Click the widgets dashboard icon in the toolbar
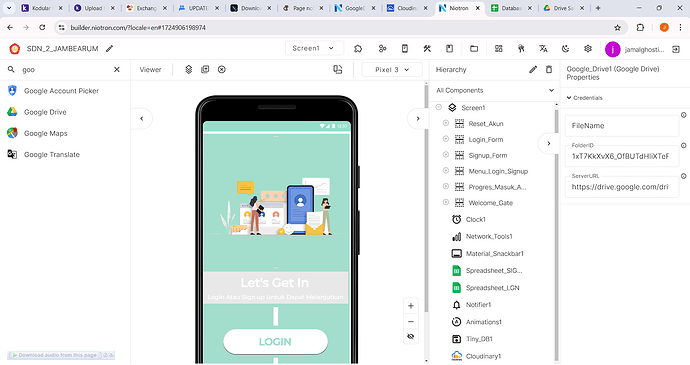The width and height of the screenshot is (690, 365). [x=499, y=48]
